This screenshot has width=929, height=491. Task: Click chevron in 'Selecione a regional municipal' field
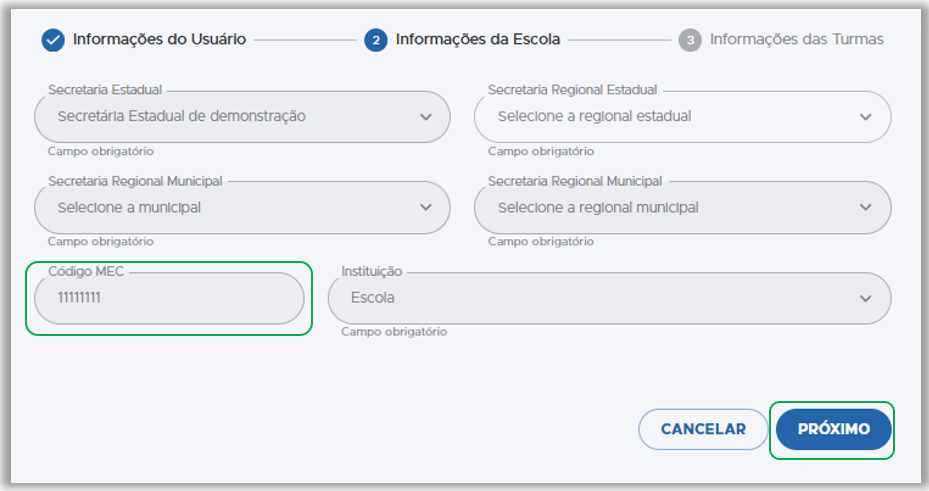(866, 208)
